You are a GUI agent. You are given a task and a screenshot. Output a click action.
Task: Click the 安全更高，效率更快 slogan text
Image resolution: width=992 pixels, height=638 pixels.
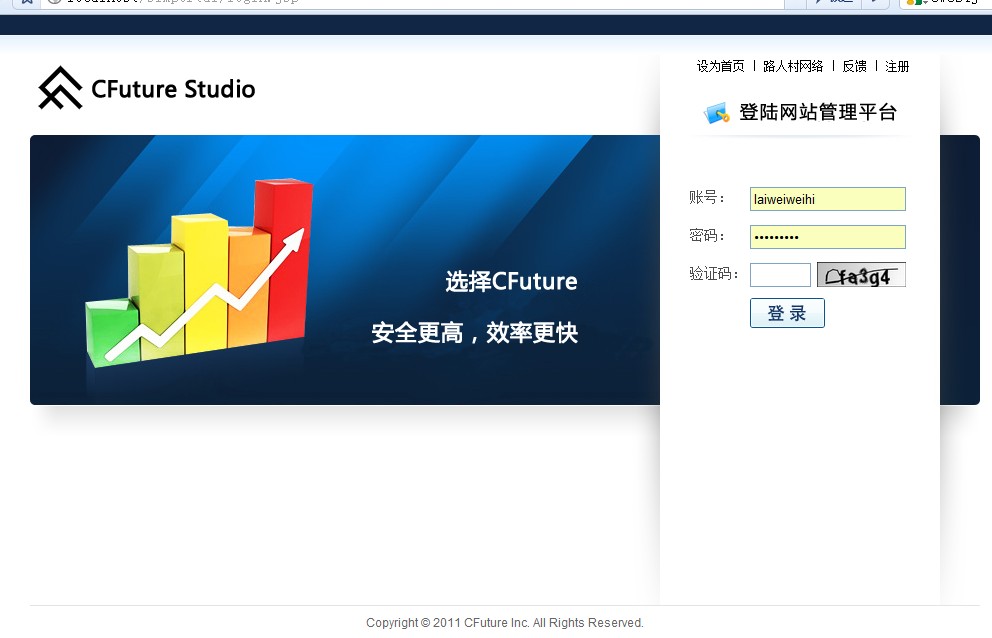(474, 333)
